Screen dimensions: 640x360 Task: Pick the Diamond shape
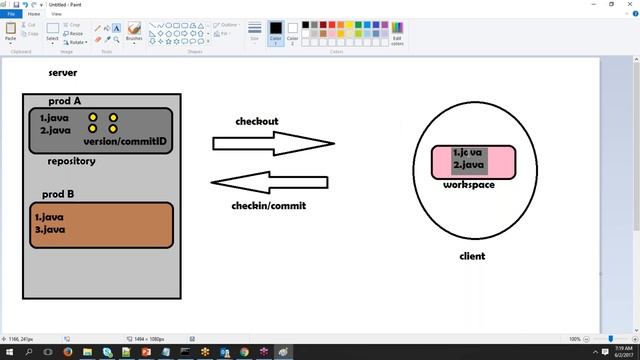click(x=160, y=33)
